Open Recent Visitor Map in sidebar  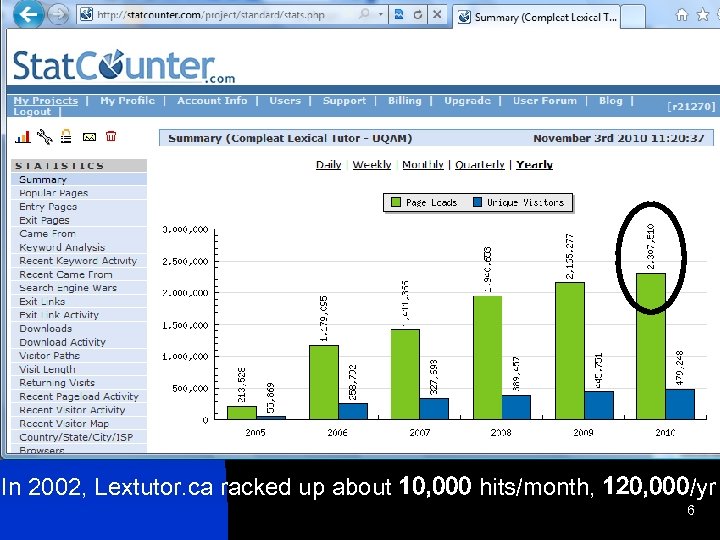tap(79, 423)
